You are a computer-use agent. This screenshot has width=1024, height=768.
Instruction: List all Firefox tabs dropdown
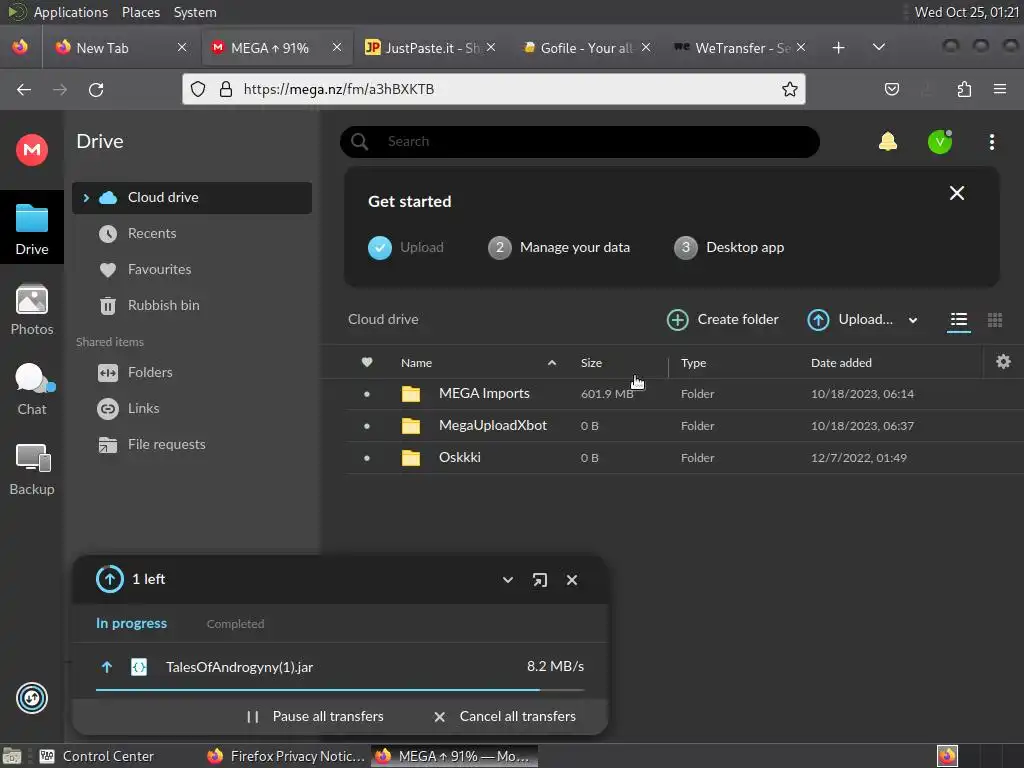878,47
